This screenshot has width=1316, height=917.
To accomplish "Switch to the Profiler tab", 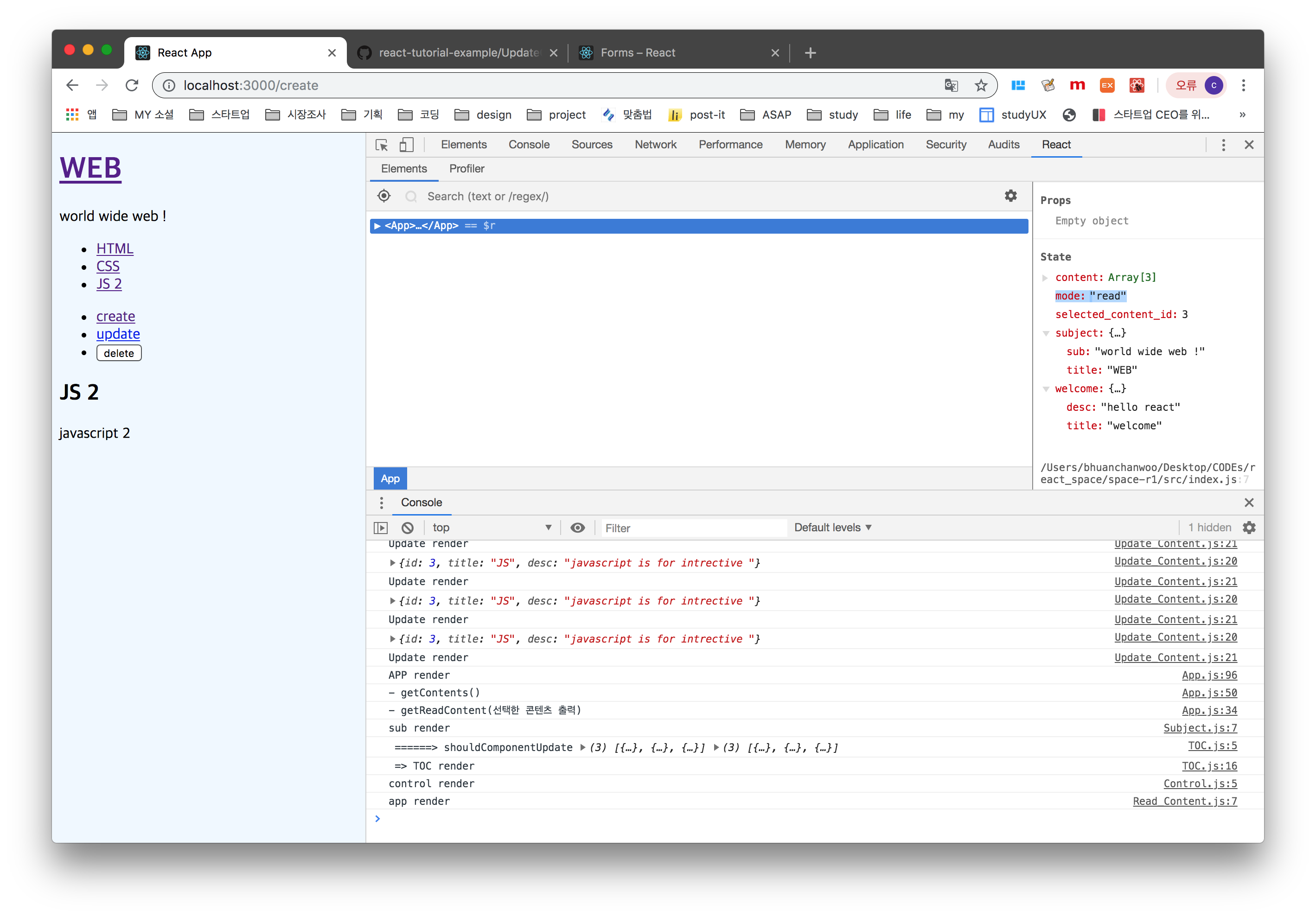I will 466,168.
